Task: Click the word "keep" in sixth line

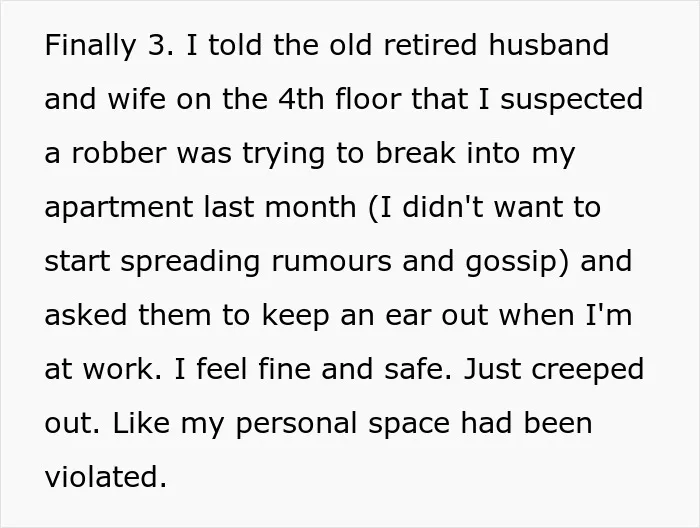Action: coord(296,317)
